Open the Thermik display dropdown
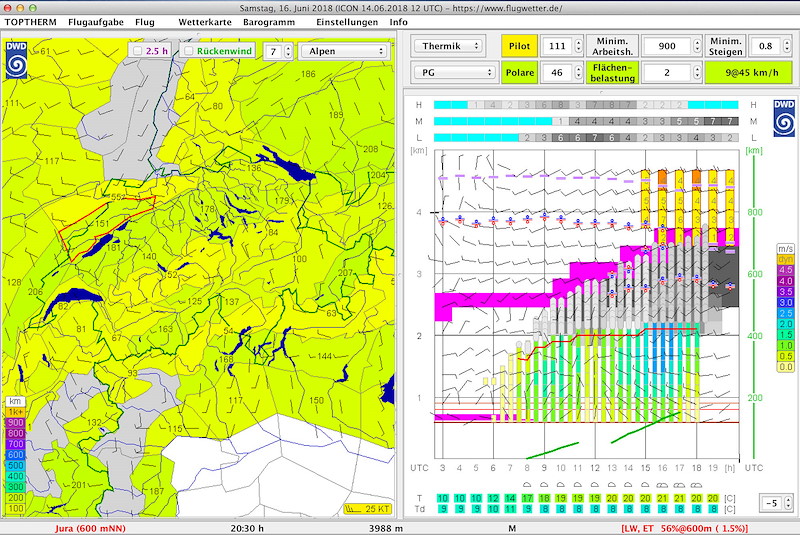 point(447,46)
